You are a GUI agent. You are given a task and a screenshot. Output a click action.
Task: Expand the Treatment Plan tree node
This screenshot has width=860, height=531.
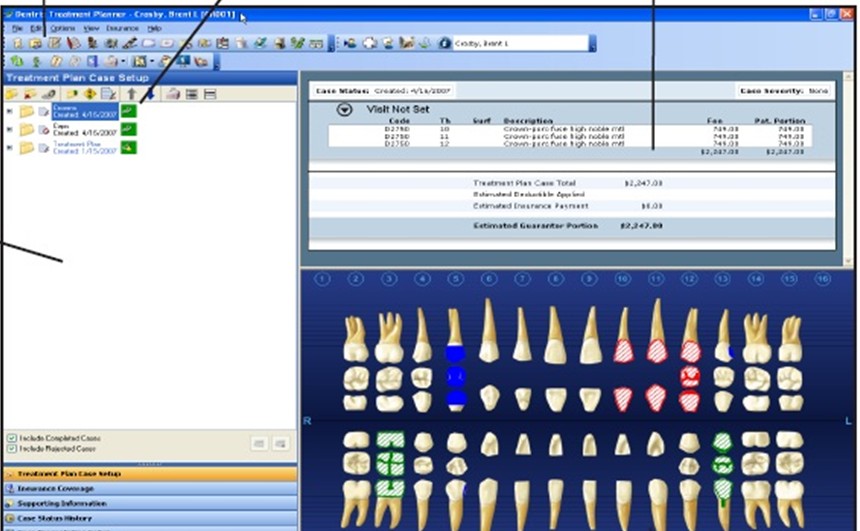click(x=10, y=147)
